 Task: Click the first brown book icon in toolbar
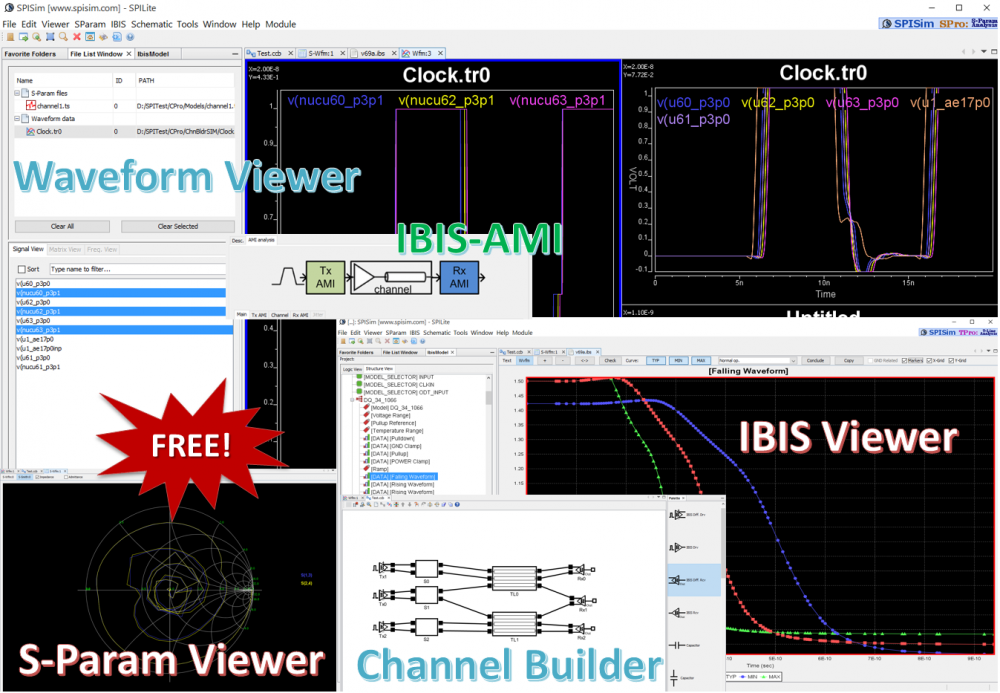pos(9,37)
